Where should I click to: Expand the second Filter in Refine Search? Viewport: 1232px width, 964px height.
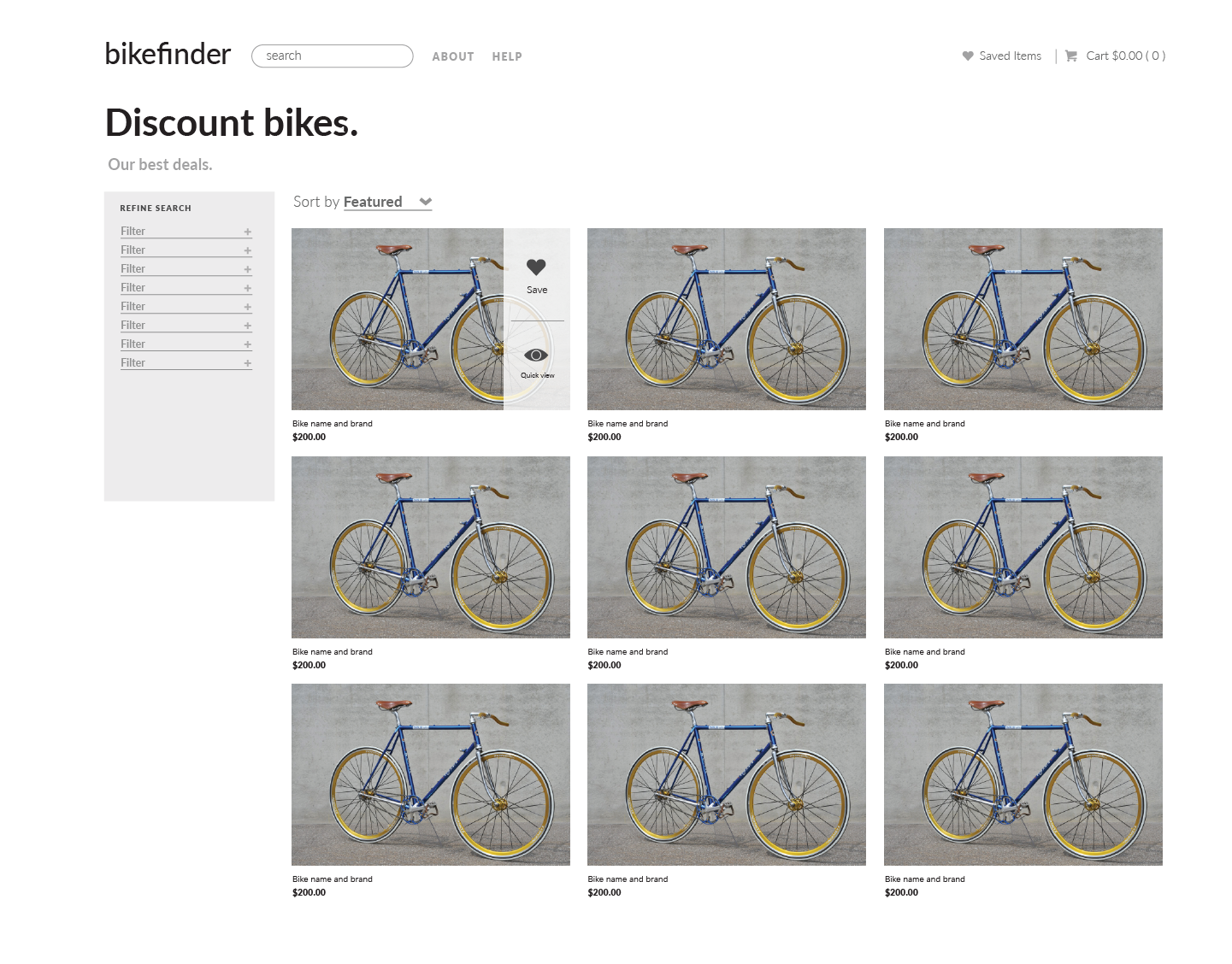(x=247, y=250)
